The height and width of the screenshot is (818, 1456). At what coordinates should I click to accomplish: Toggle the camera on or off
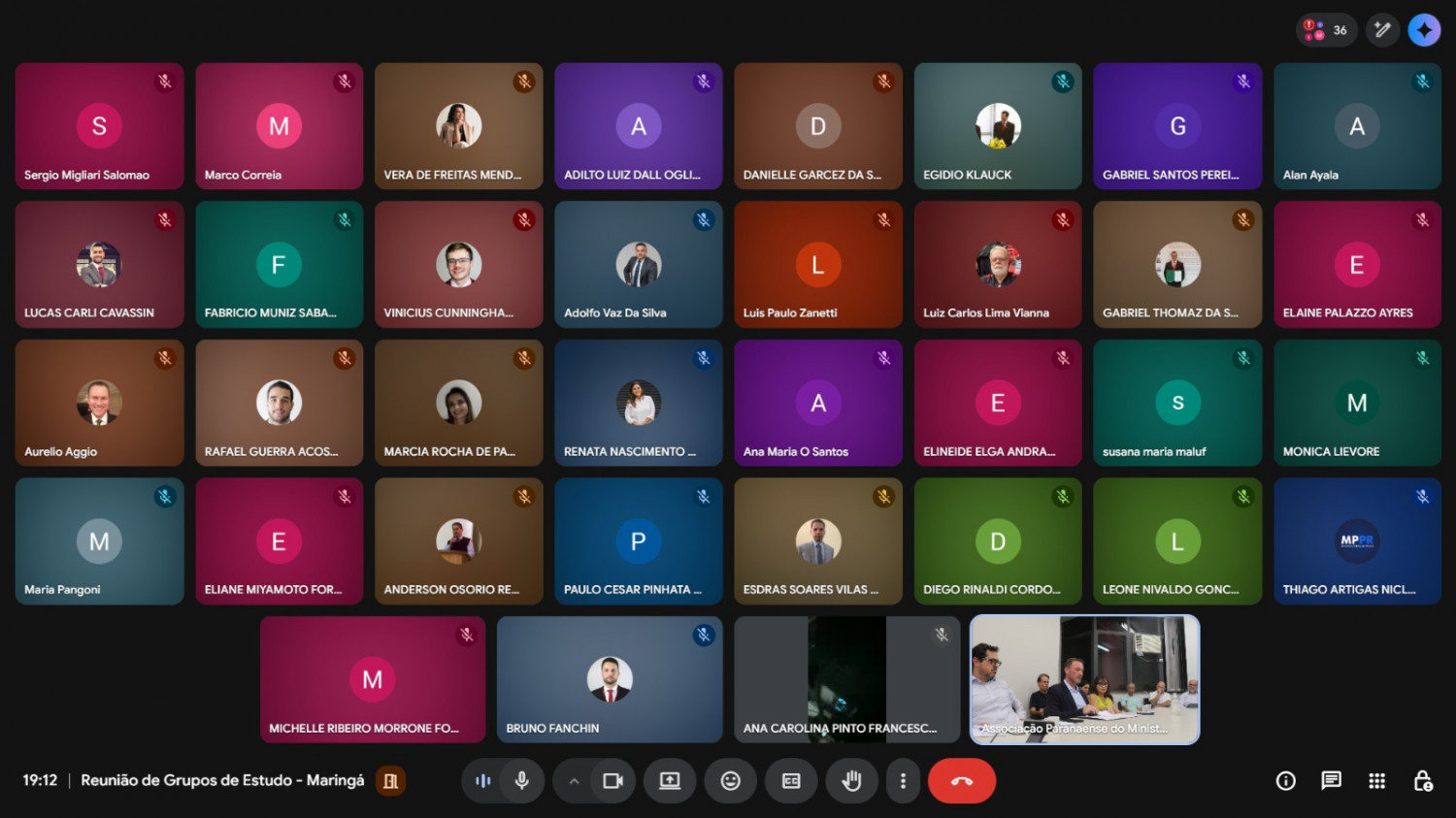click(x=612, y=781)
